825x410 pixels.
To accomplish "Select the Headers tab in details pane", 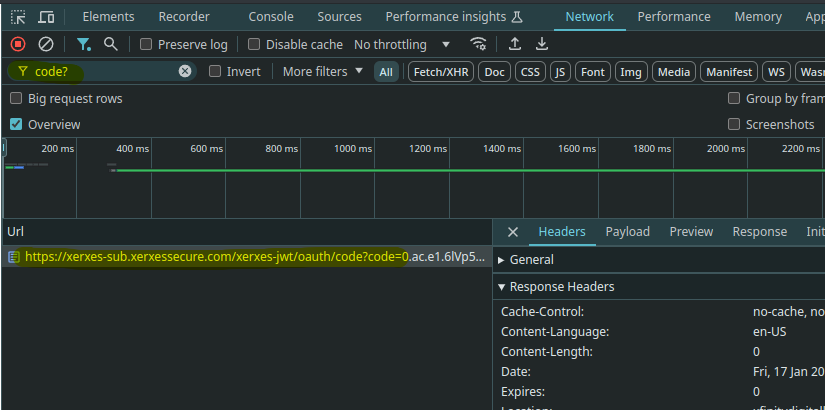I will tap(562, 232).
